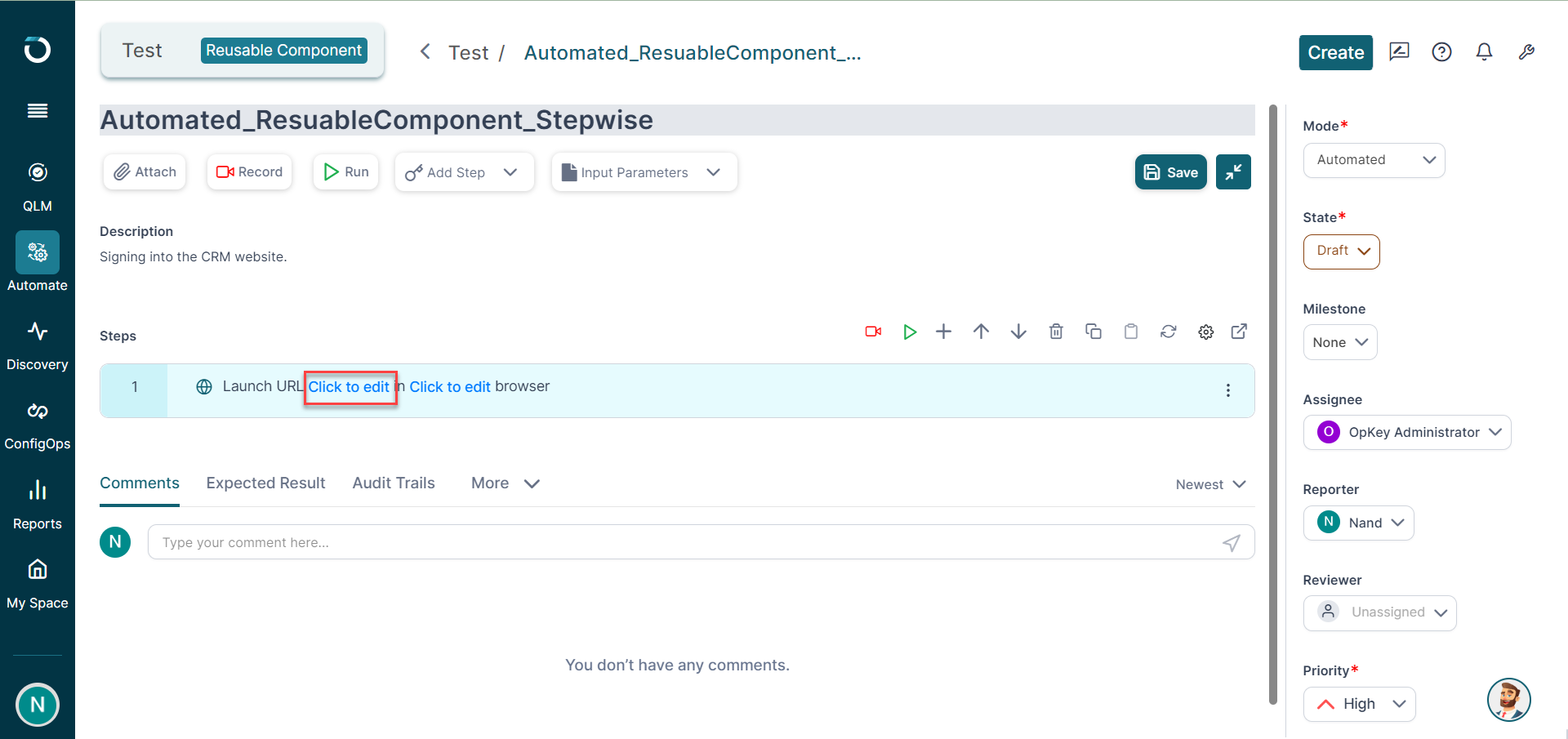1568x739 pixels.
Task: Refresh the steps list
Action: (1168, 332)
